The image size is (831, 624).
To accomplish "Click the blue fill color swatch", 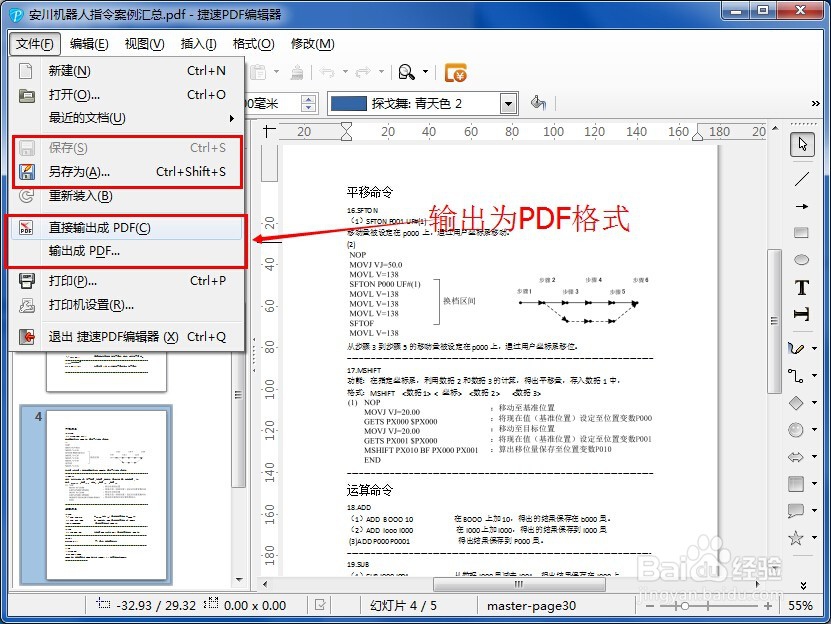I will (348, 103).
